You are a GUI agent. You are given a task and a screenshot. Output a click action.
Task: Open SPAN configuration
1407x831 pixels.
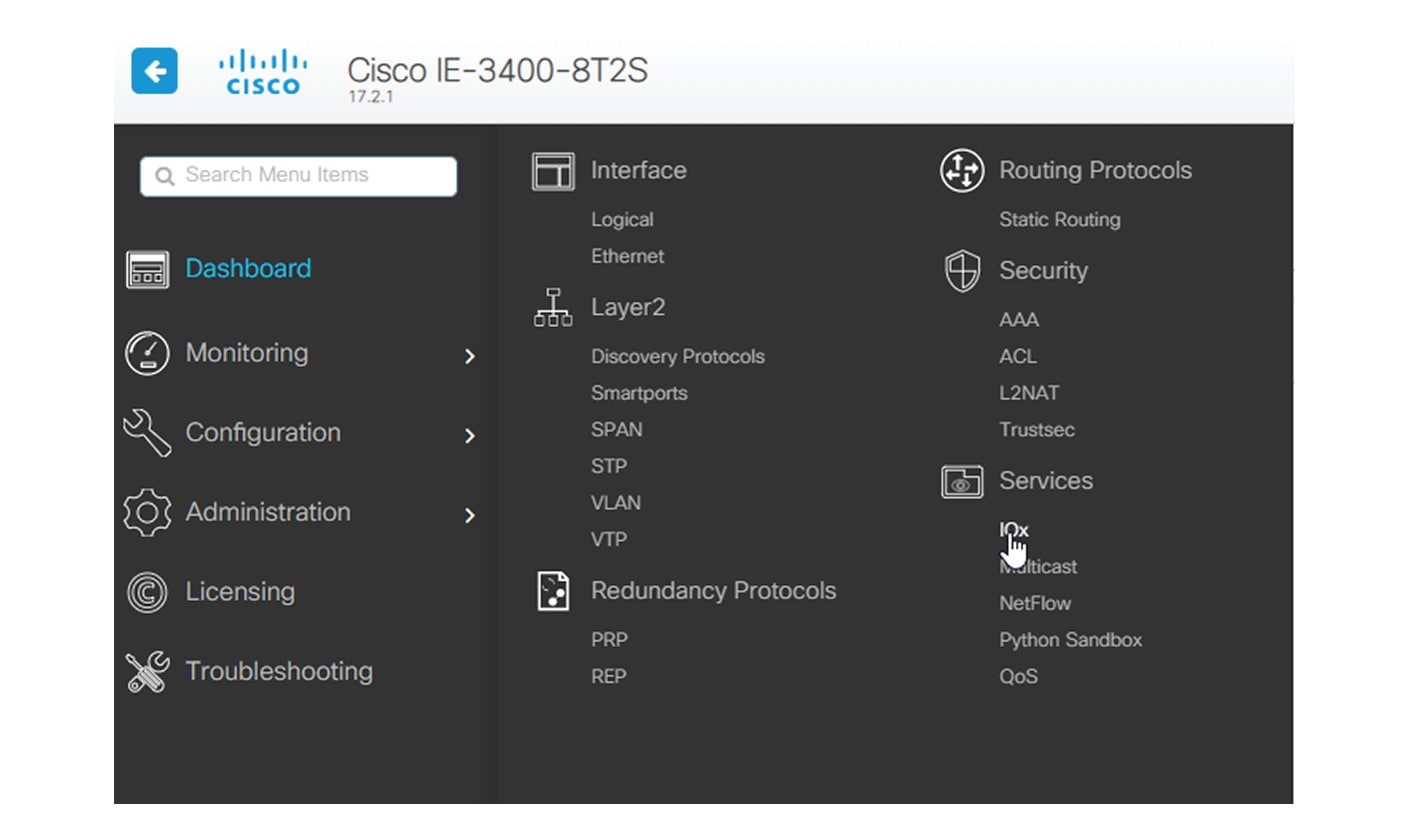pyautogui.click(x=617, y=429)
